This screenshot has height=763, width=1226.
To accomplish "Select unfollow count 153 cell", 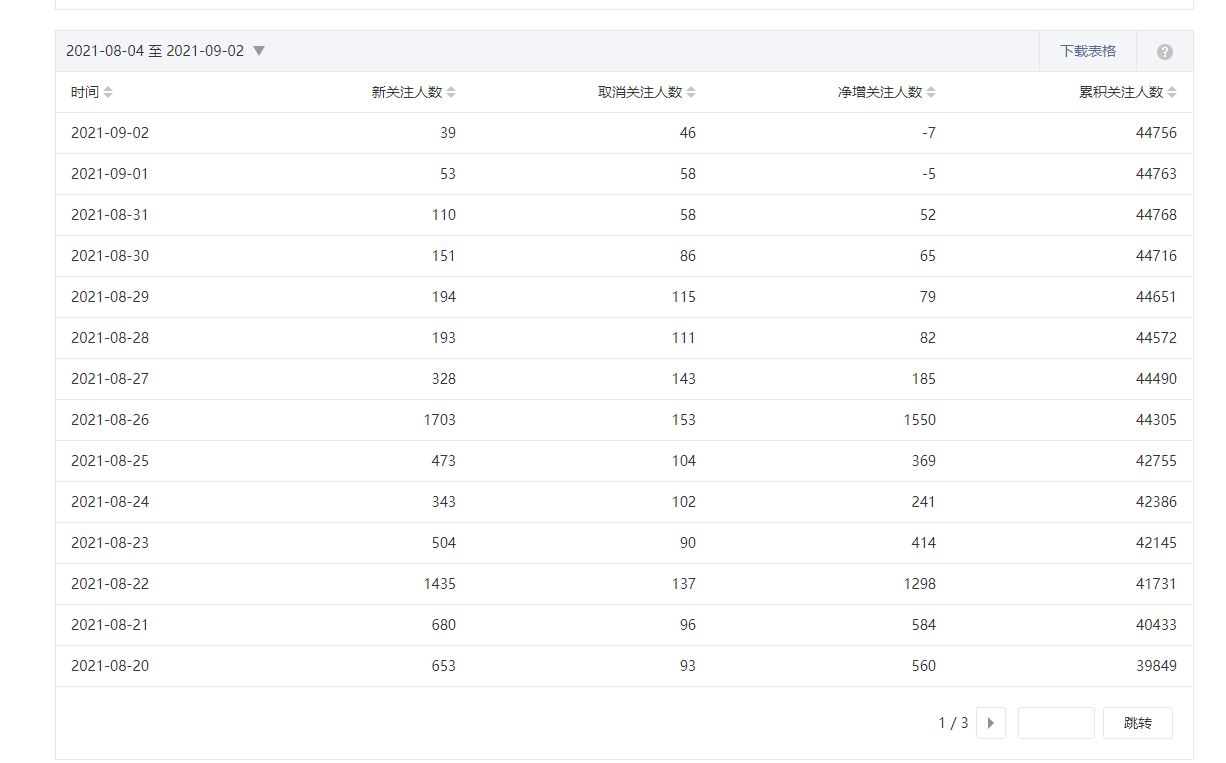I will click(x=683, y=420).
